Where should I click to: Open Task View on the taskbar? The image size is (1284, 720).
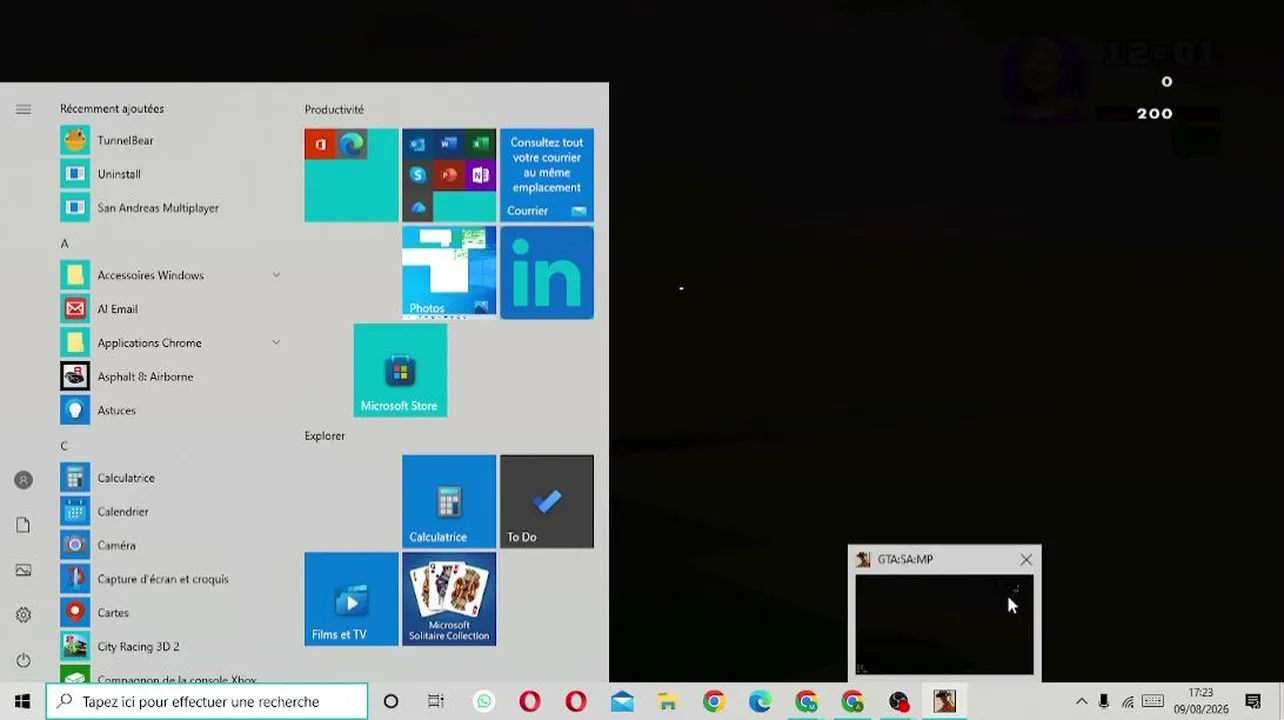tap(436, 702)
